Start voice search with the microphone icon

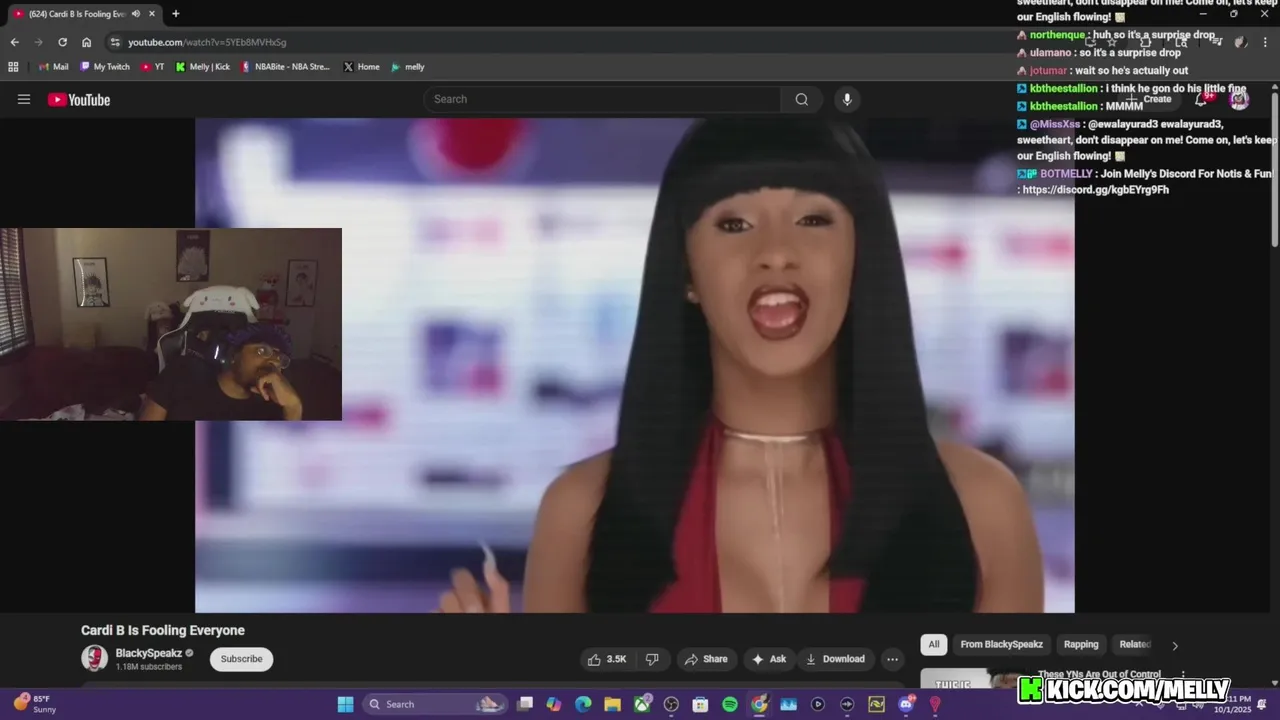847,99
